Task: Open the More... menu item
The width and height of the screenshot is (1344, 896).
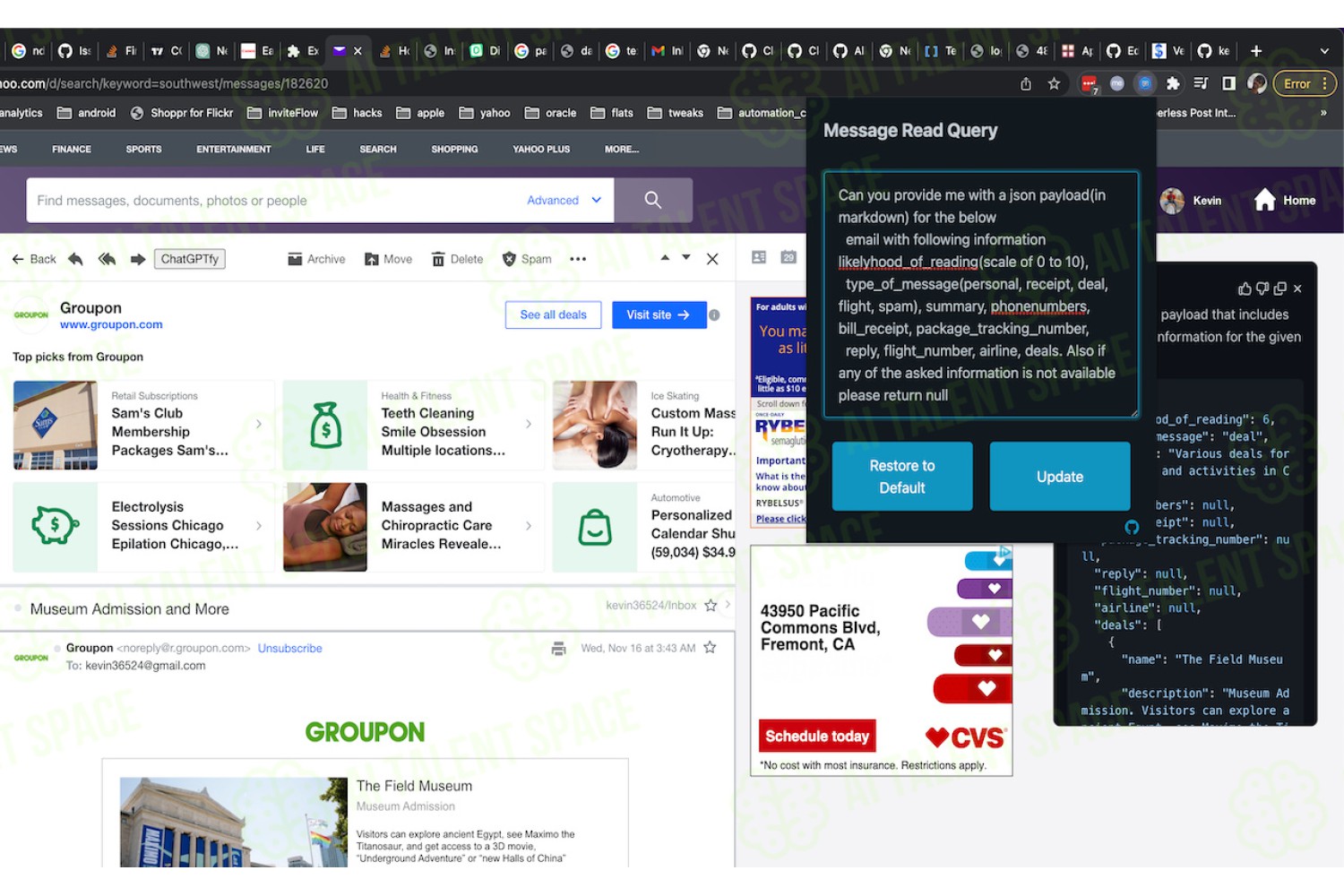Action: (x=622, y=149)
